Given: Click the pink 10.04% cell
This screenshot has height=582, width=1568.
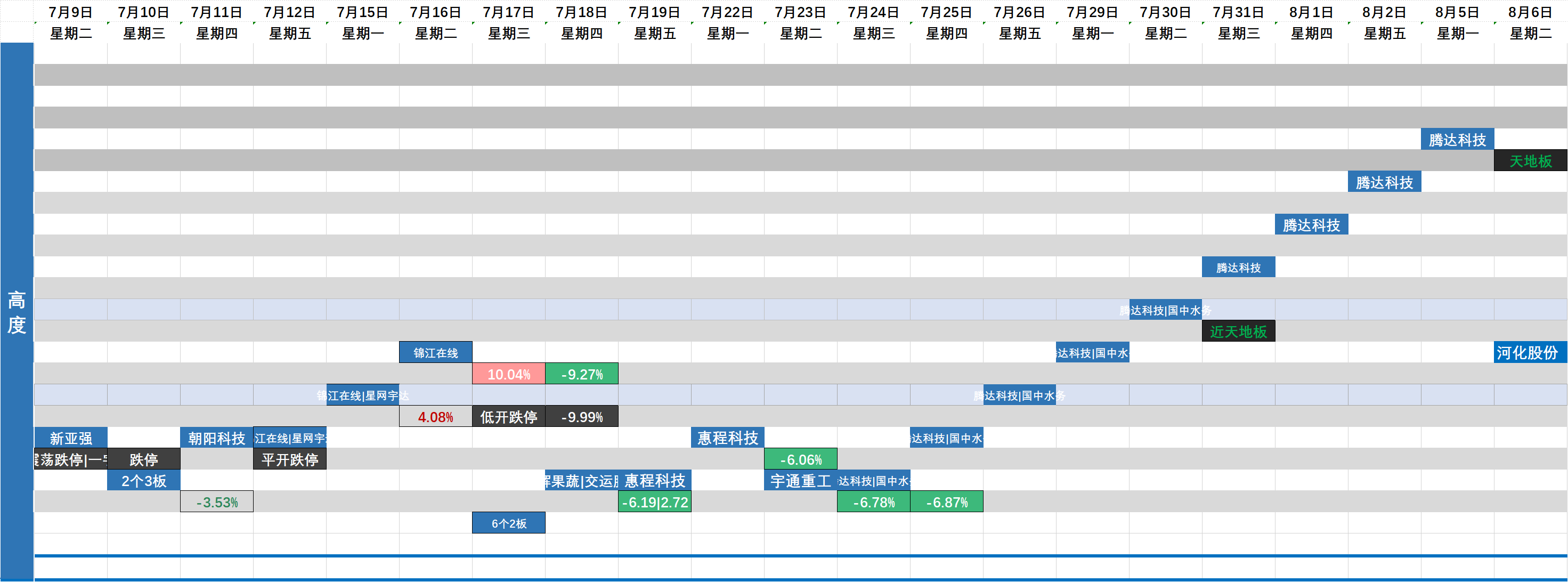Looking at the screenshot, I should click(x=509, y=374).
